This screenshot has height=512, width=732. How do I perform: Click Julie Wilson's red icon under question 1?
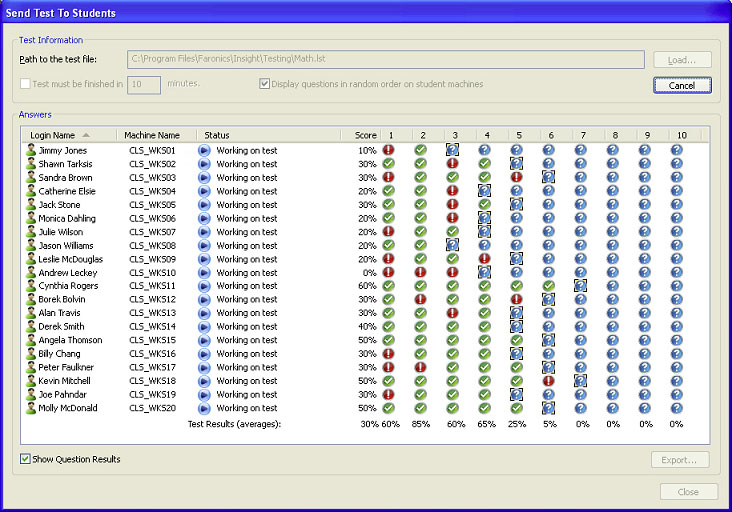pos(388,231)
